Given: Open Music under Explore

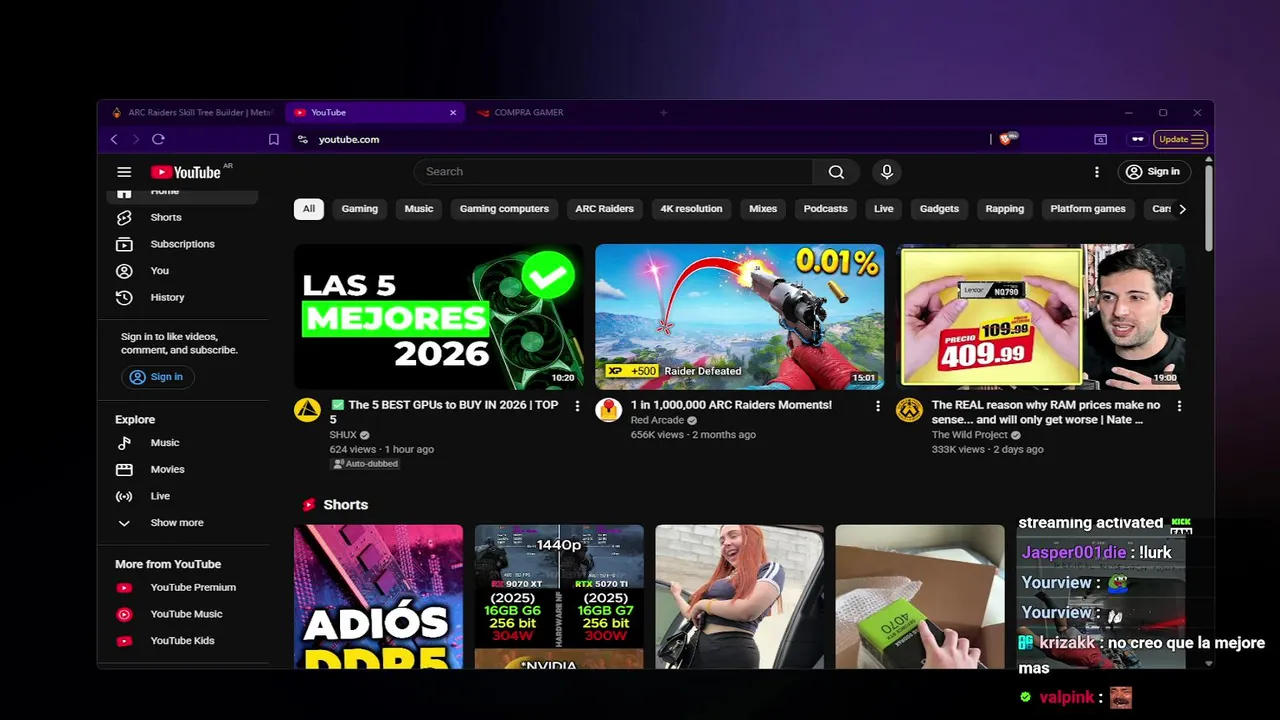Looking at the screenshot, I should tap(182, 442).
